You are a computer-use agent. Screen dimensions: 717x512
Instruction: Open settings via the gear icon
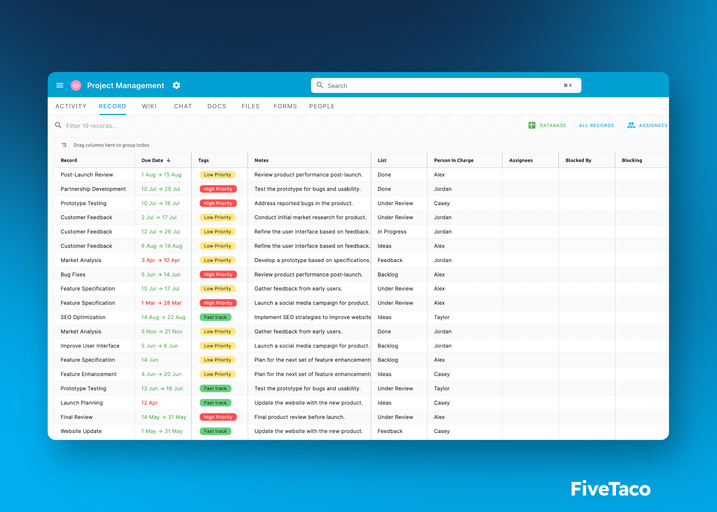[x=177, y=86]
